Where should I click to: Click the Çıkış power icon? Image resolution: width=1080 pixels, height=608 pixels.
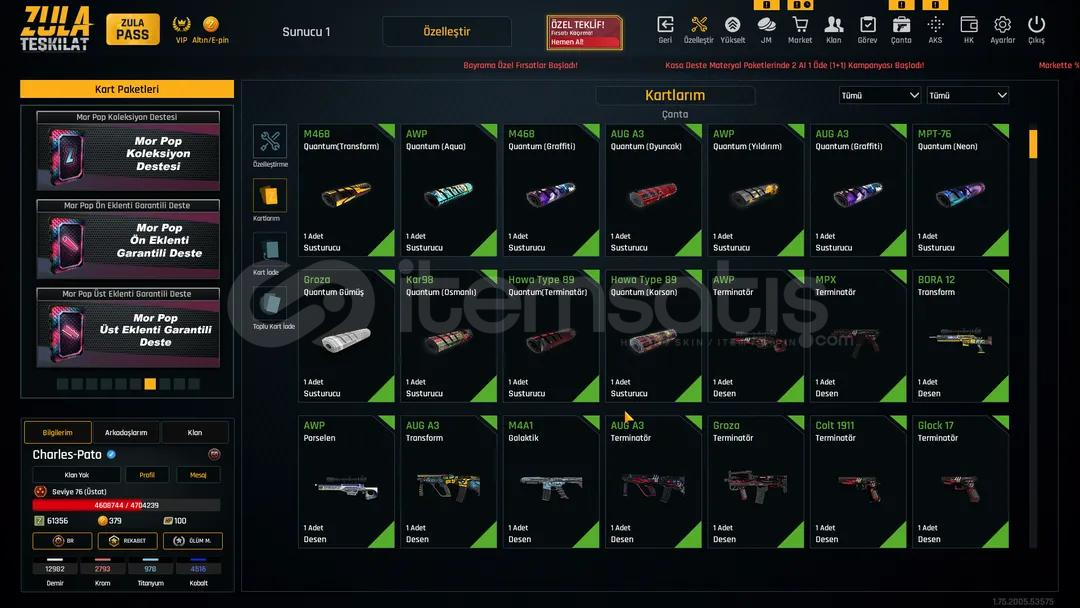[x=1036, y=25]
